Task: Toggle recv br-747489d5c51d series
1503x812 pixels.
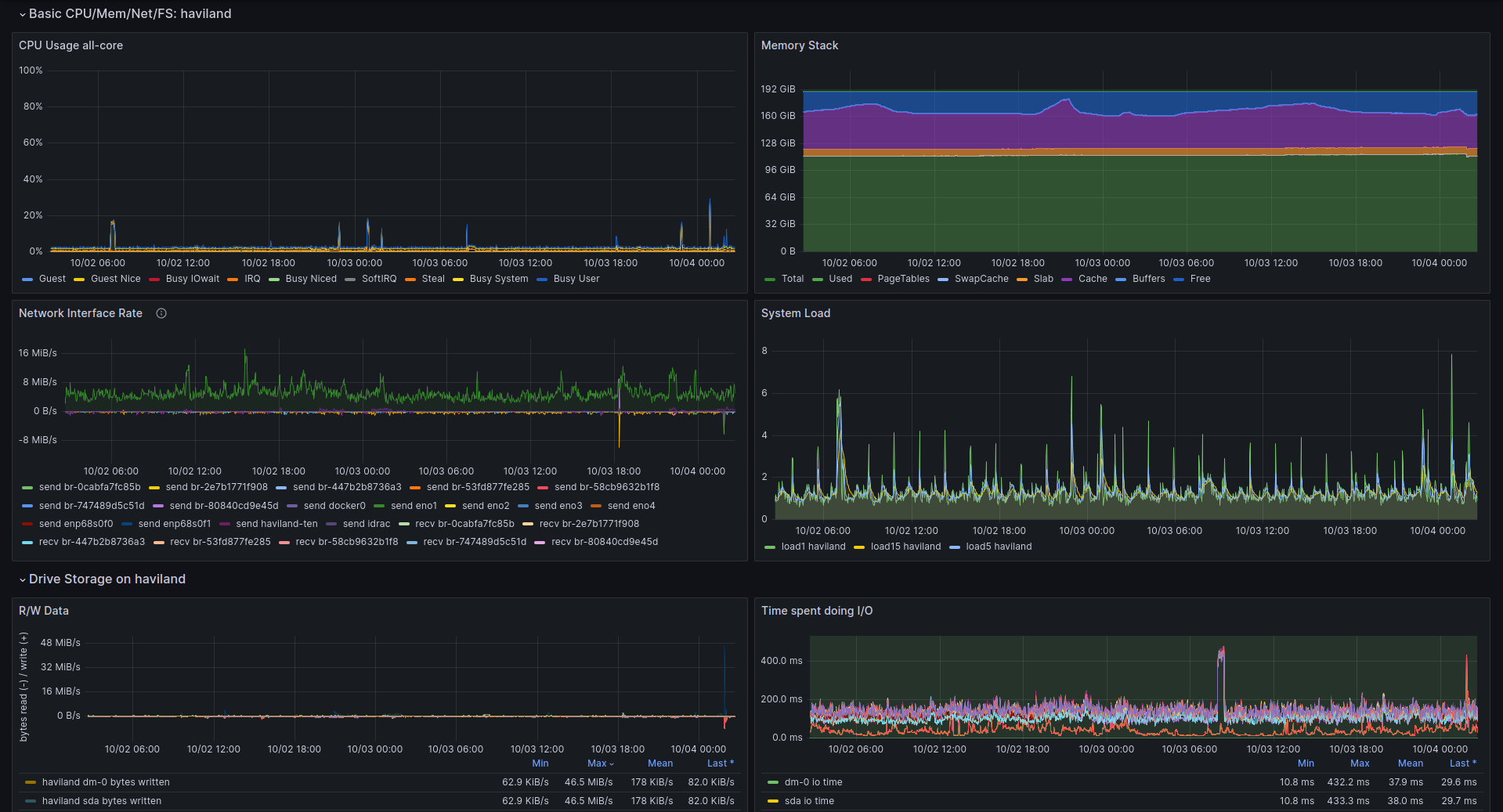Action: pyautogui.click(x=475, y=542)
